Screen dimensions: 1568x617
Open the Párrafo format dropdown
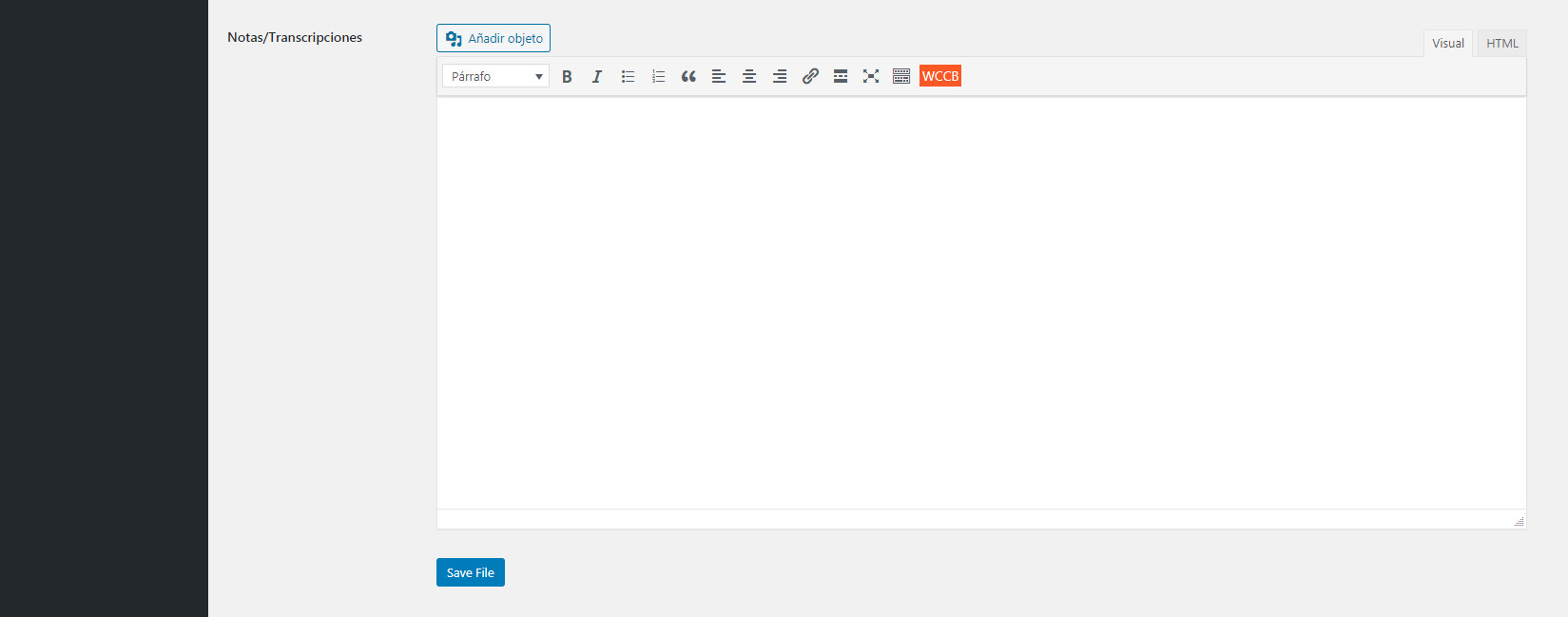(x=495, y=76)
